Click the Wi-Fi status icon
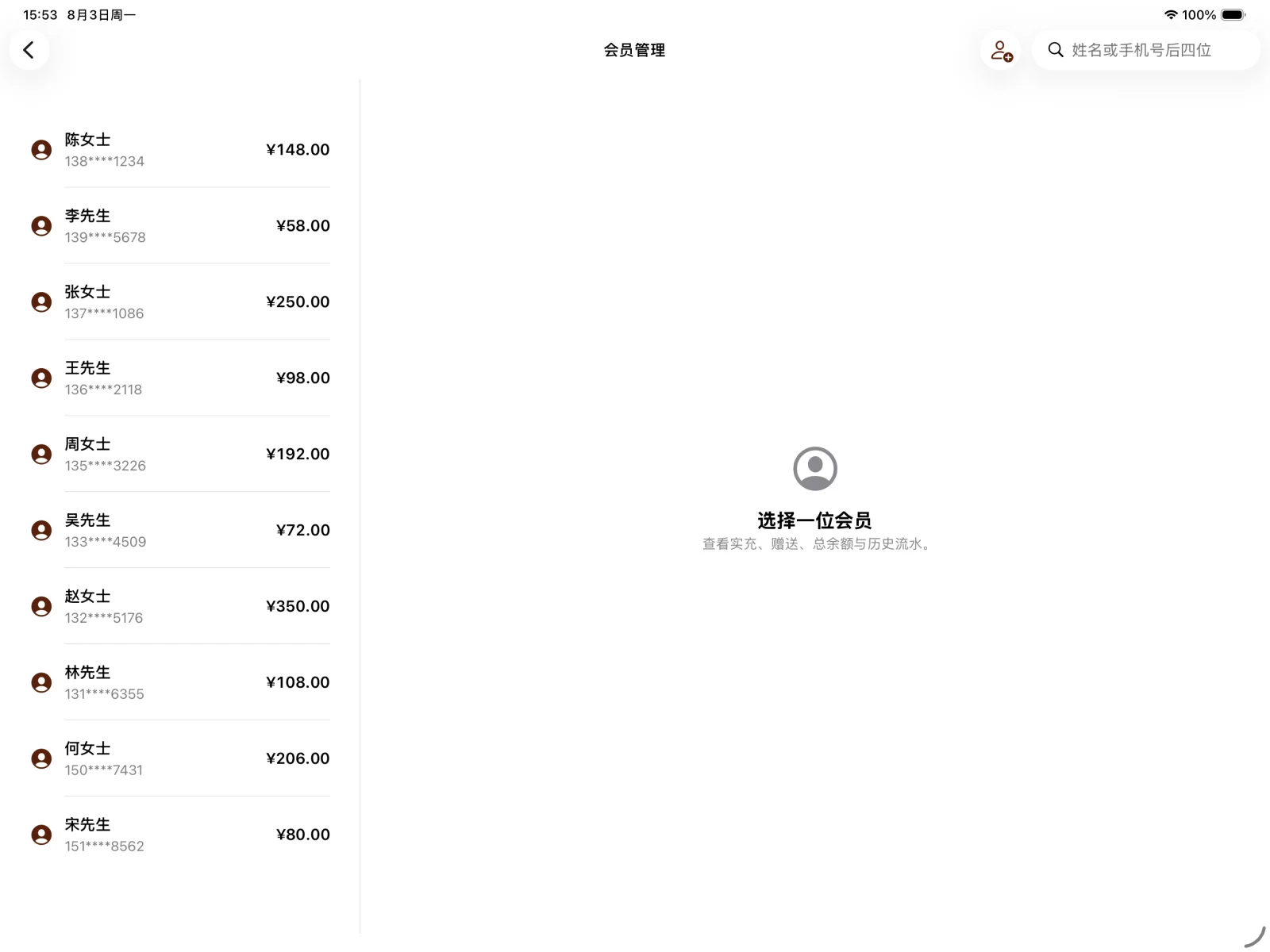This screenshot has width=1270, height=952. click(x=1171, y=15)
